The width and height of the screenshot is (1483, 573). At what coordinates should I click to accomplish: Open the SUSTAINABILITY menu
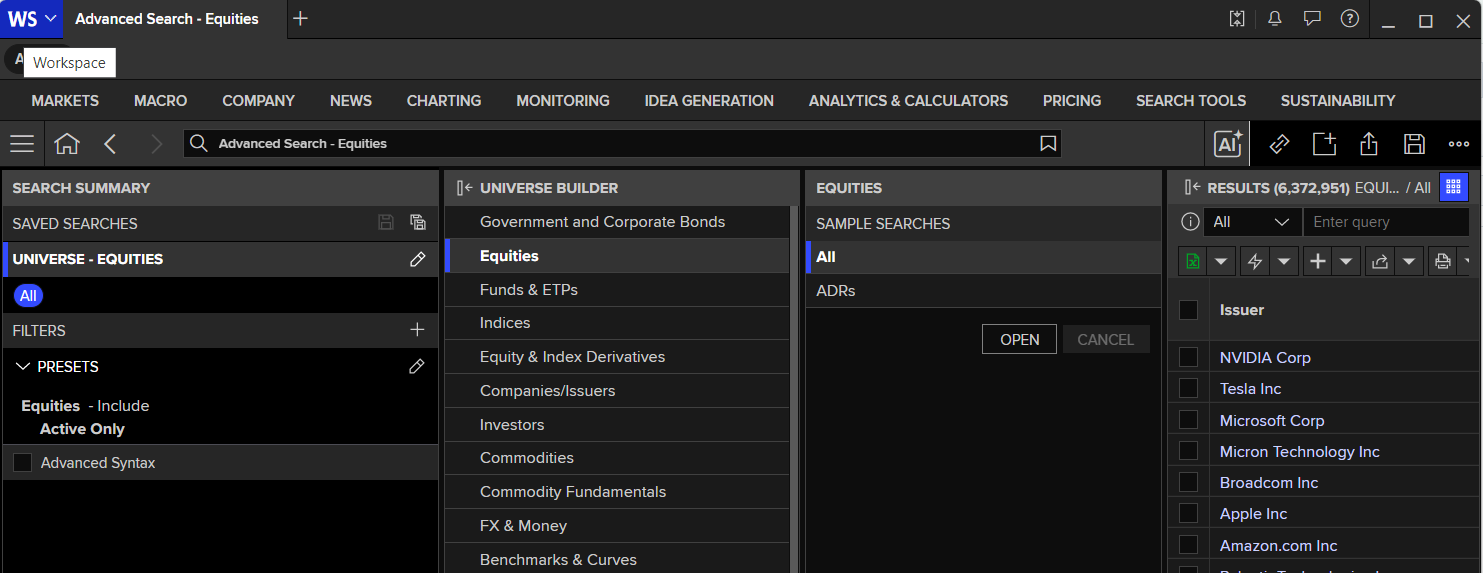tap(1338, 101)
